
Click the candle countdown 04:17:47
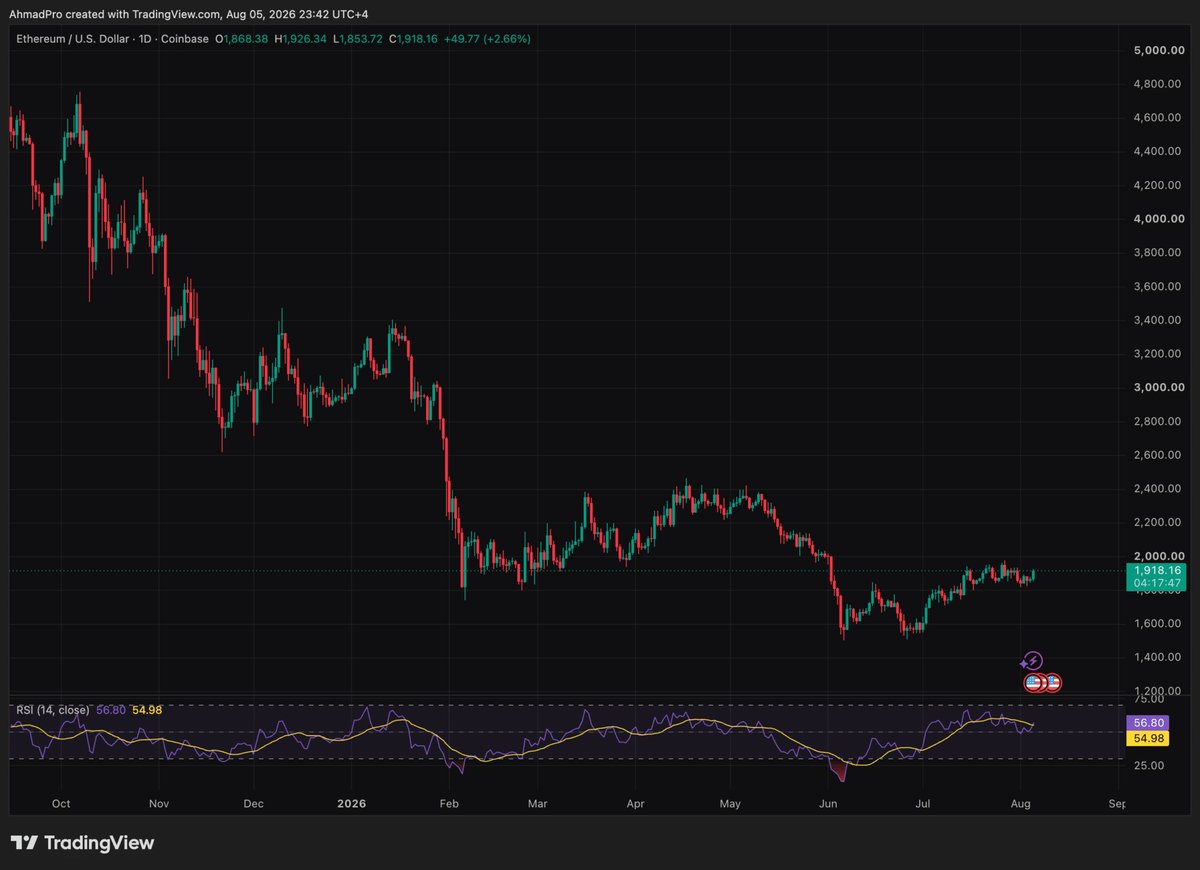[1157, 584]
